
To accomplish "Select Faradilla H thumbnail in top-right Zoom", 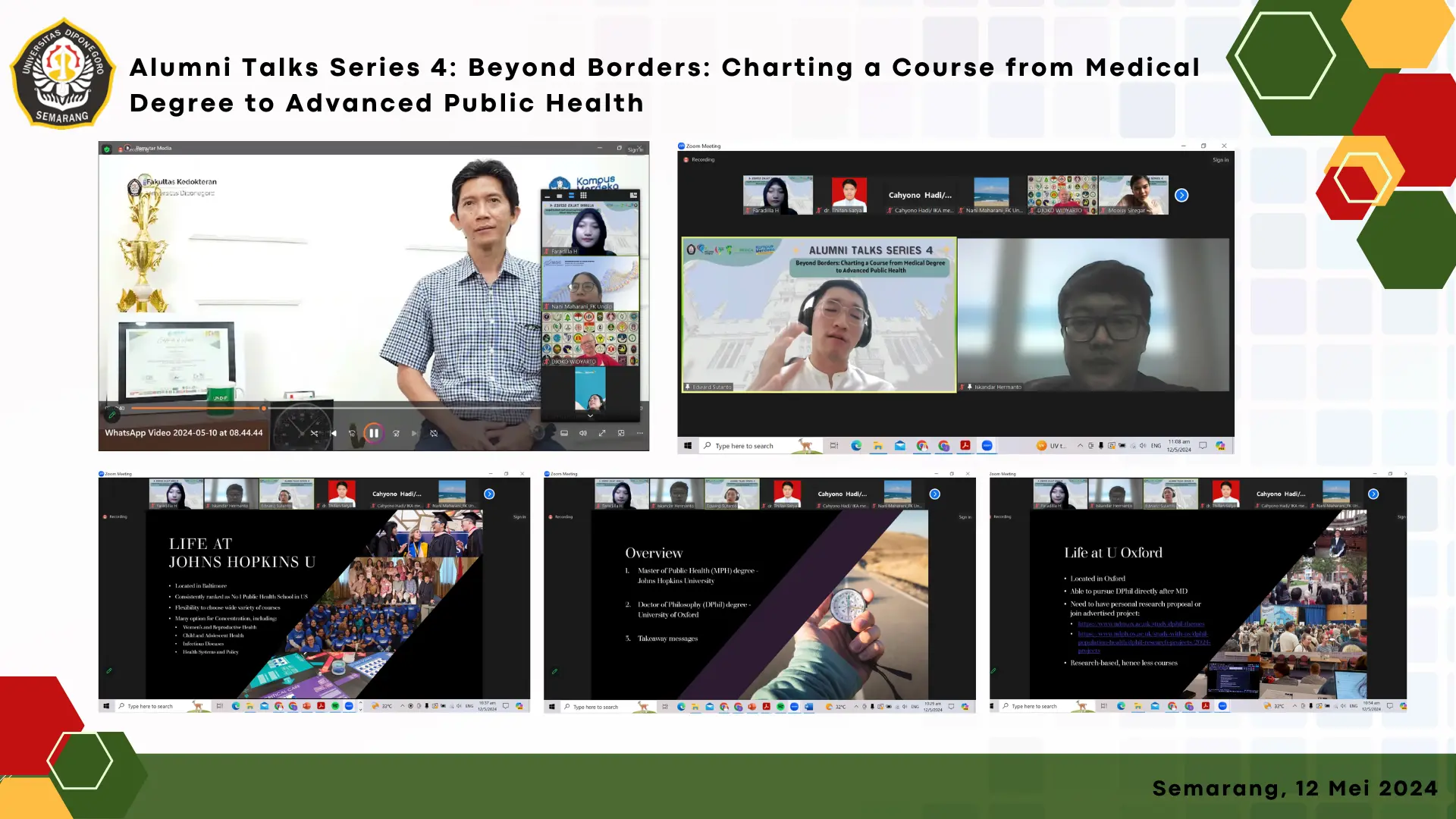I will 777,196.
